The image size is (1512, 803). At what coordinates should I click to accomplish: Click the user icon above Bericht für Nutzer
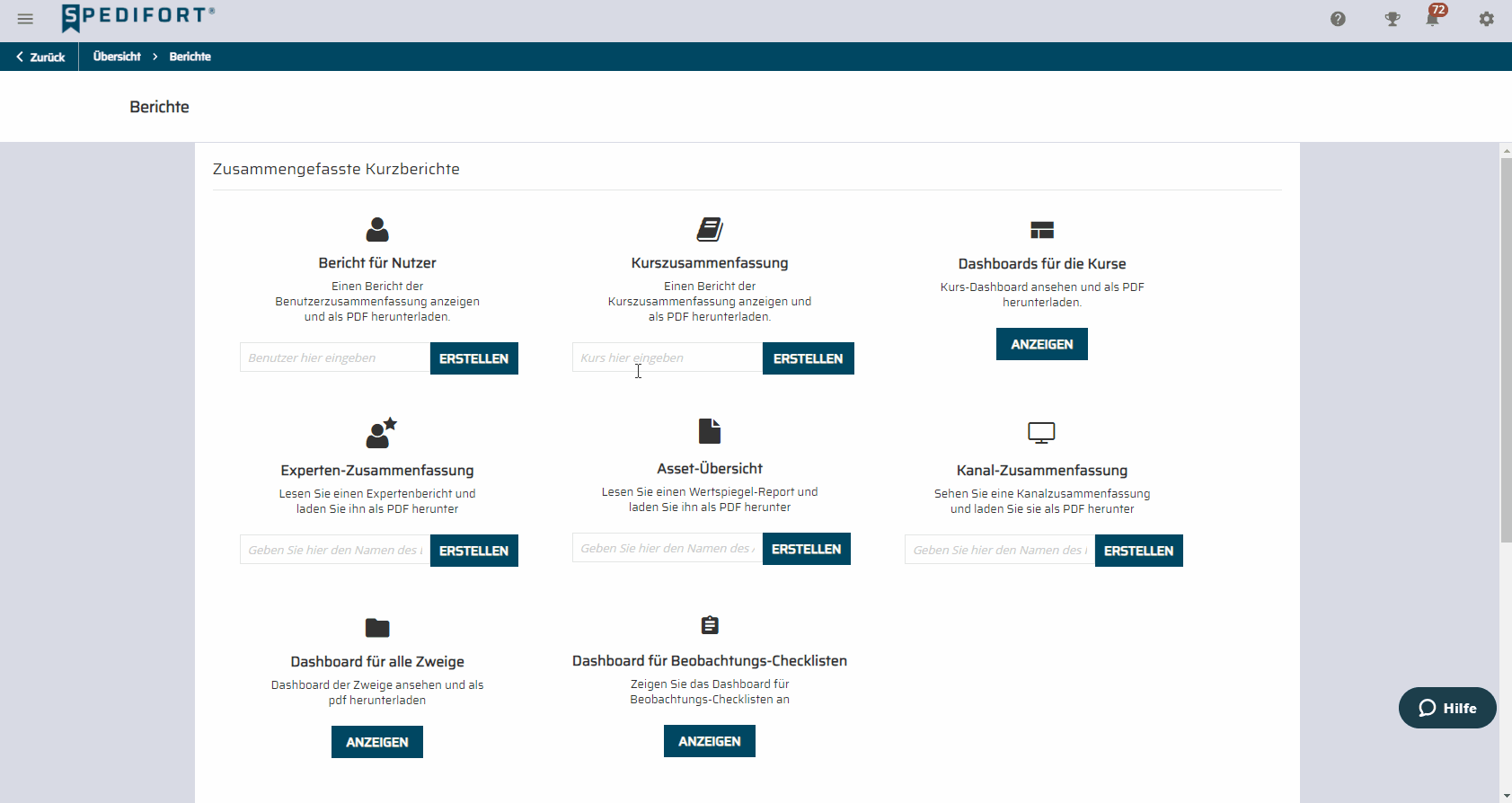(377, 230)
